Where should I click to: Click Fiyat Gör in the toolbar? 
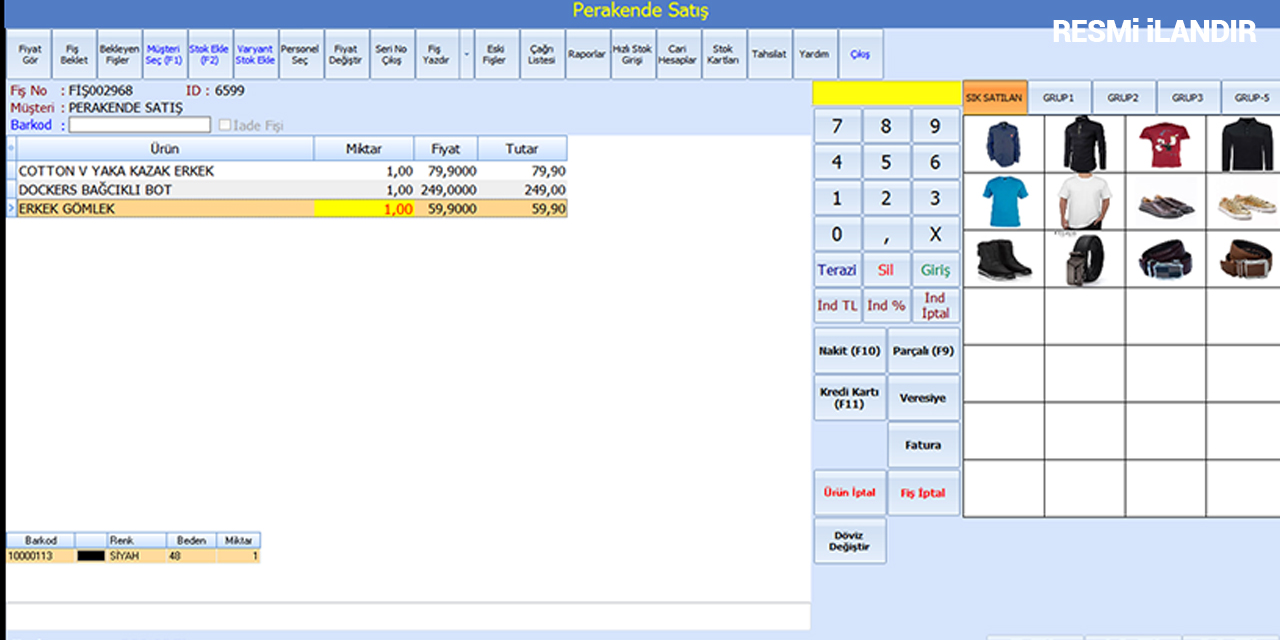coord(30,55)
